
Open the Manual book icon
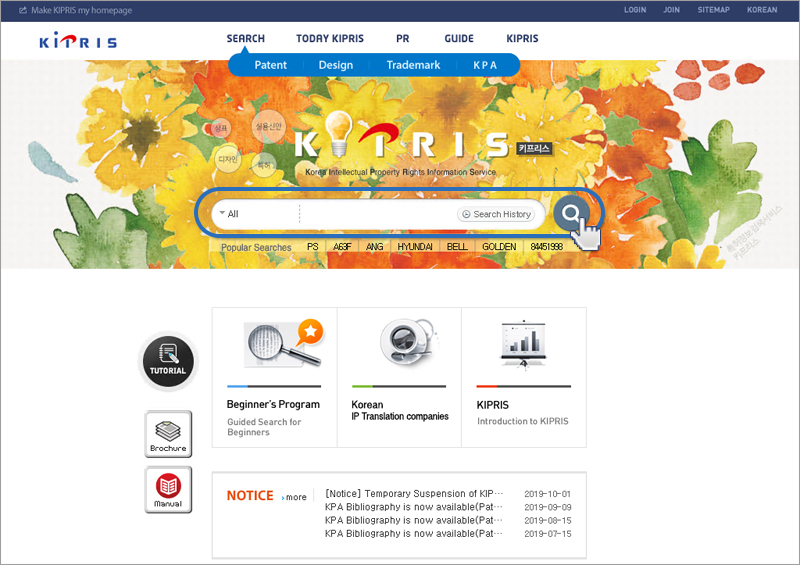[x=168, y=489]
